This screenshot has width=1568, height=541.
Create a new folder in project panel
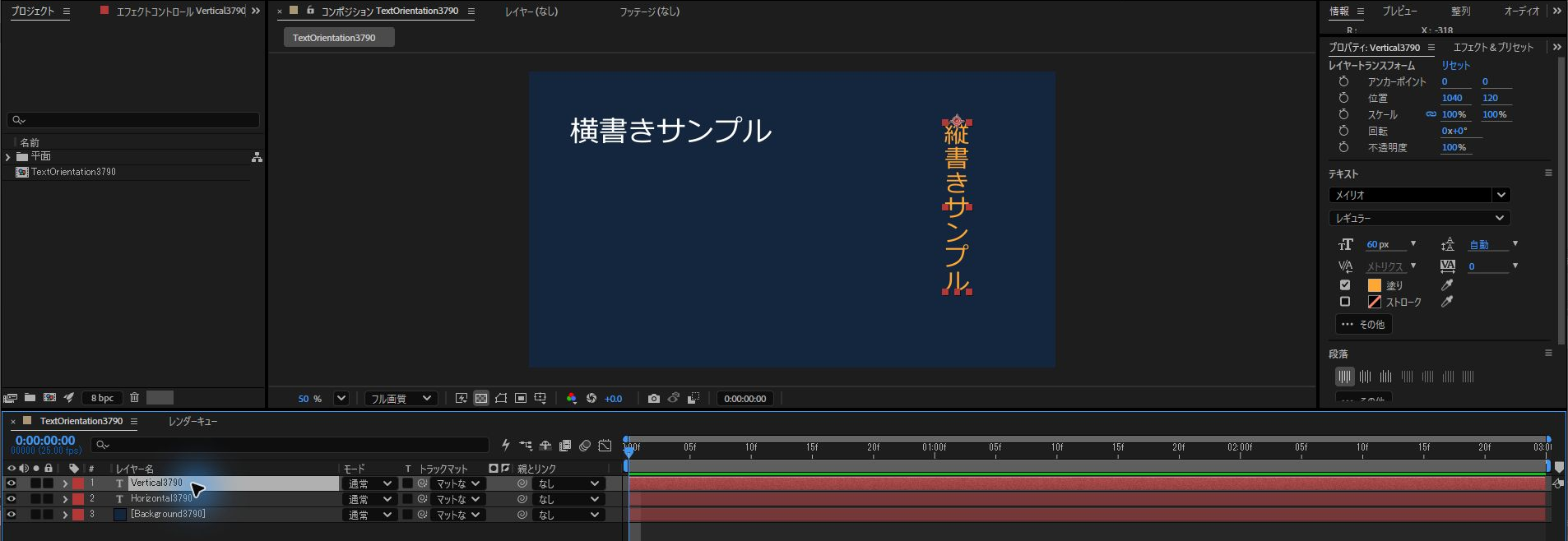30,398
